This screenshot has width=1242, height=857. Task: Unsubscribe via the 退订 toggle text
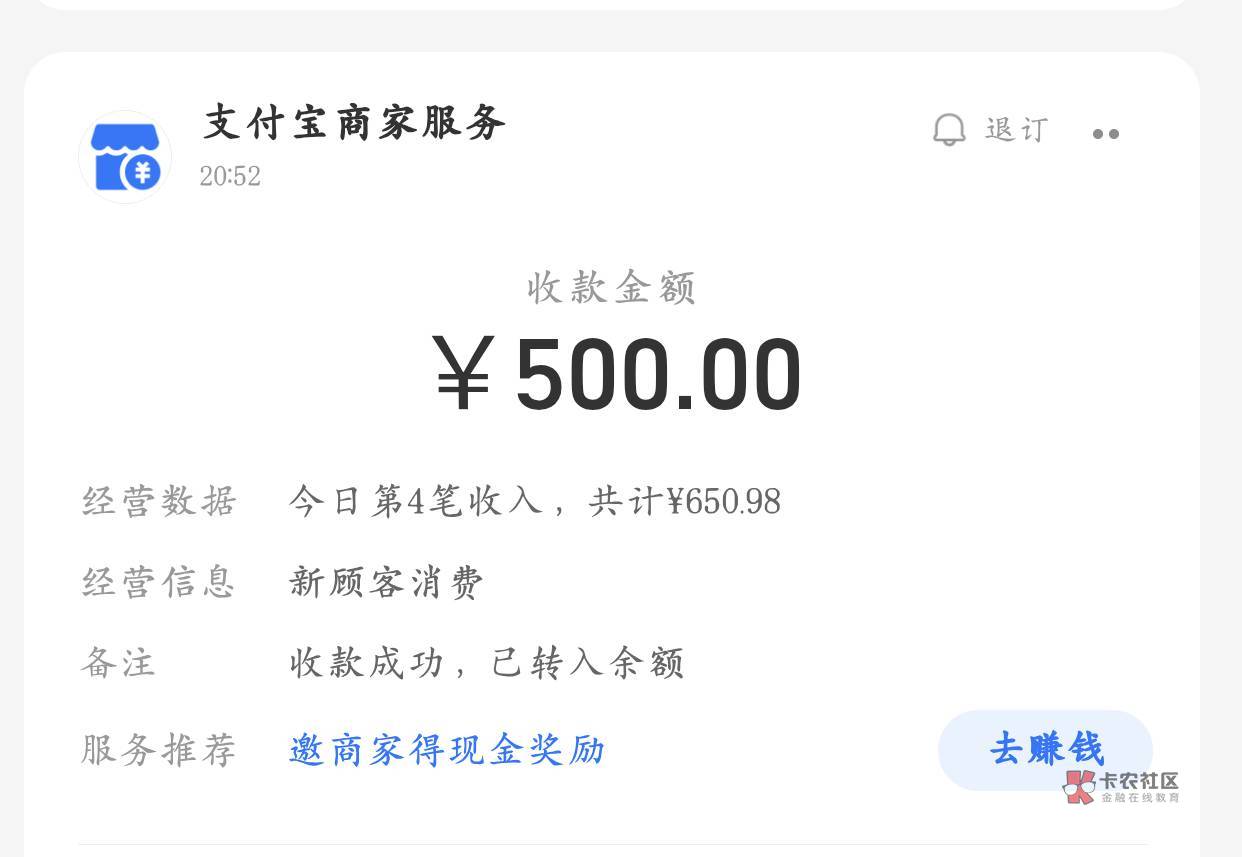[1016, 130]
